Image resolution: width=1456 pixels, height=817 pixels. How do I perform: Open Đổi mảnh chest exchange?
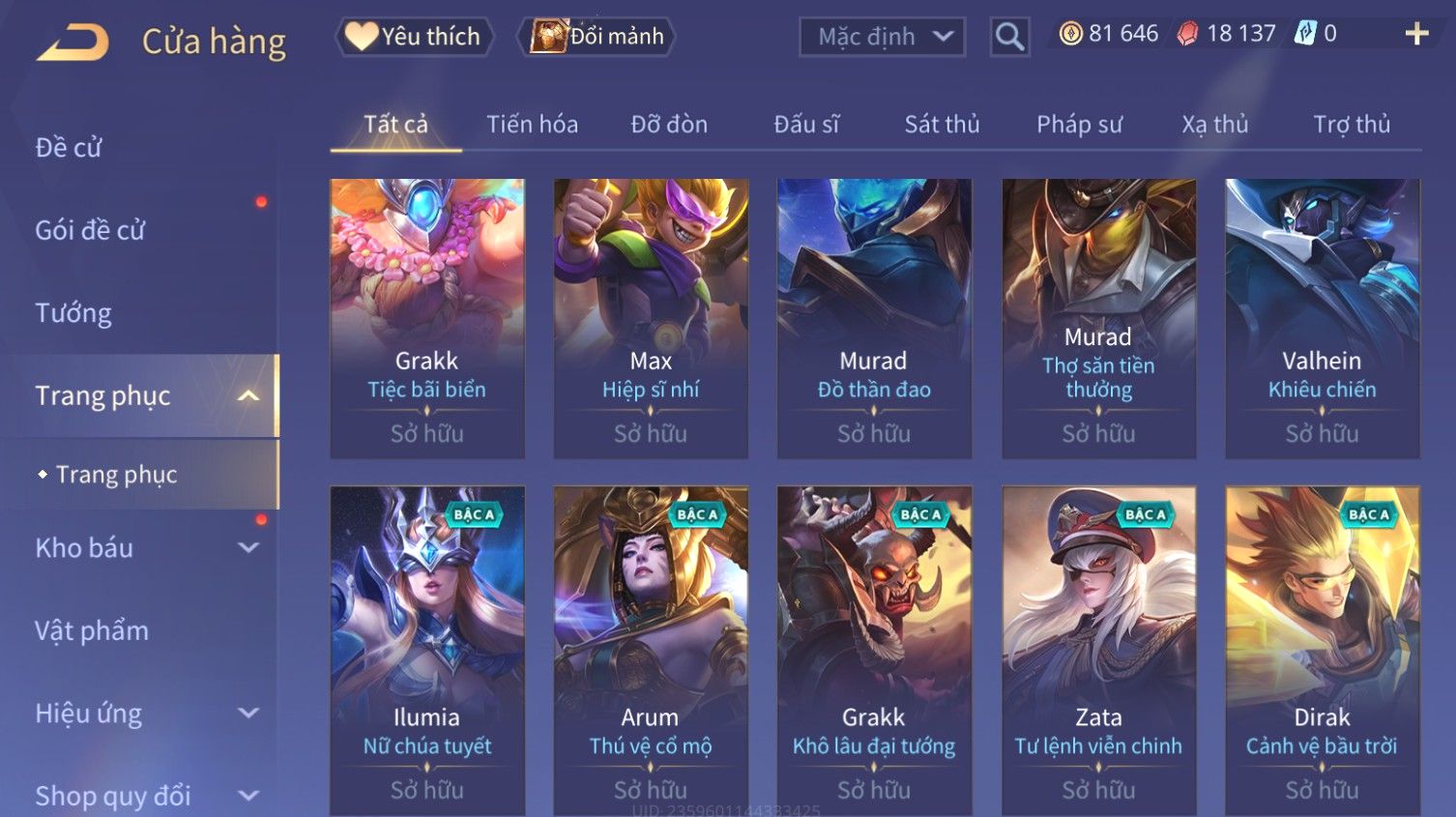pyautogui.click(x=597, y=37)
